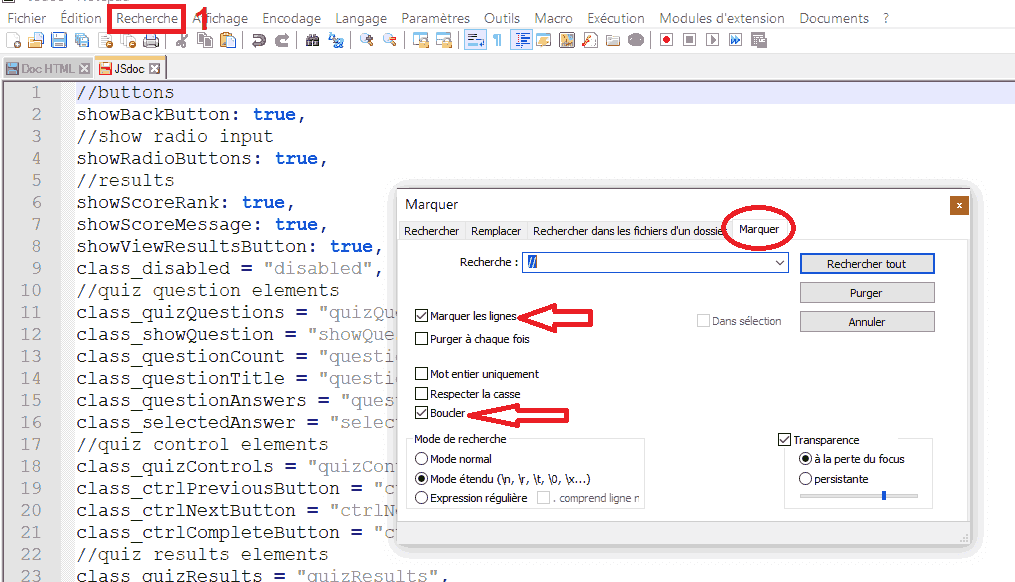Viewport: 1015px width, 582px height.
Task: Open the Recherche menu
Action: coord(147,18)
